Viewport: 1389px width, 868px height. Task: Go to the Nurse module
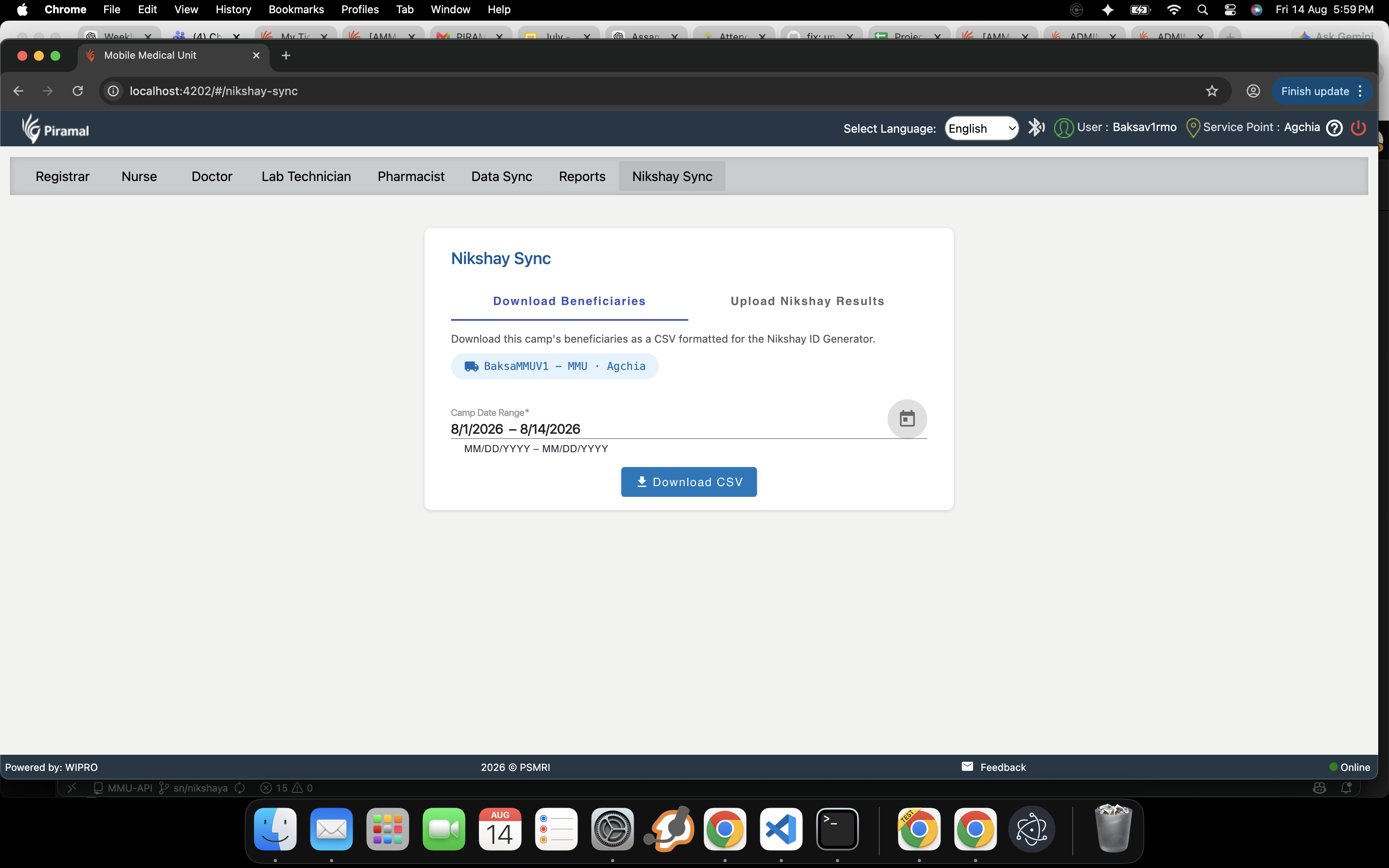click(x=139, y=176)
